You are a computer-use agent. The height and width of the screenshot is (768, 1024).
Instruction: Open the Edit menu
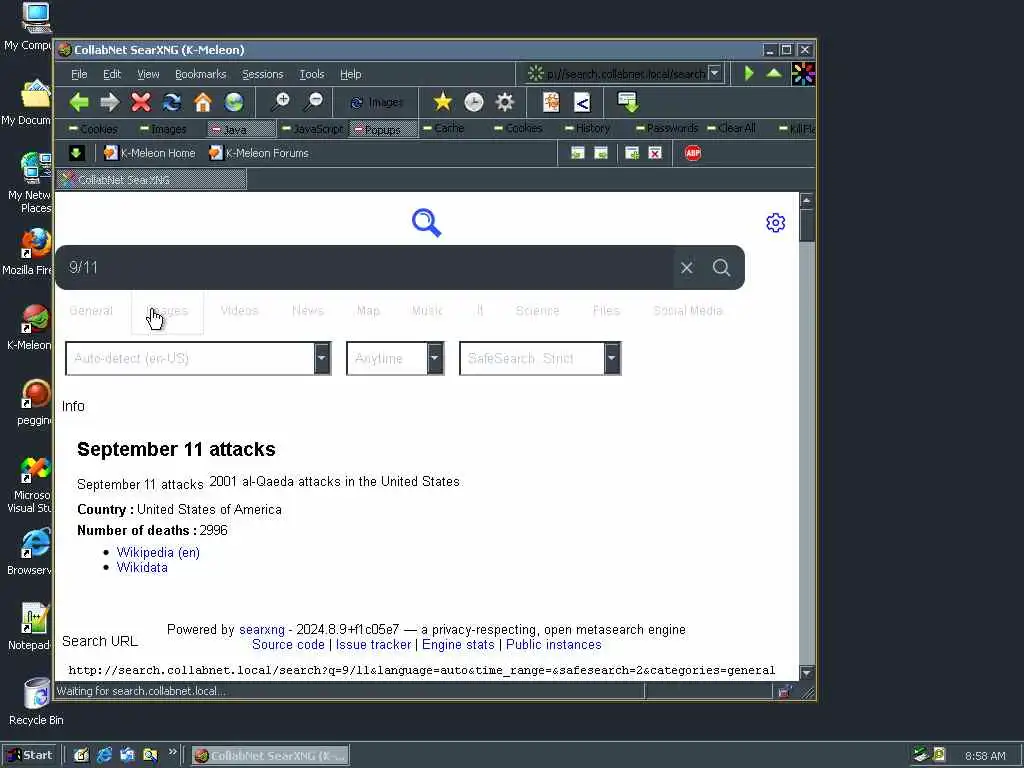(112, 74)
